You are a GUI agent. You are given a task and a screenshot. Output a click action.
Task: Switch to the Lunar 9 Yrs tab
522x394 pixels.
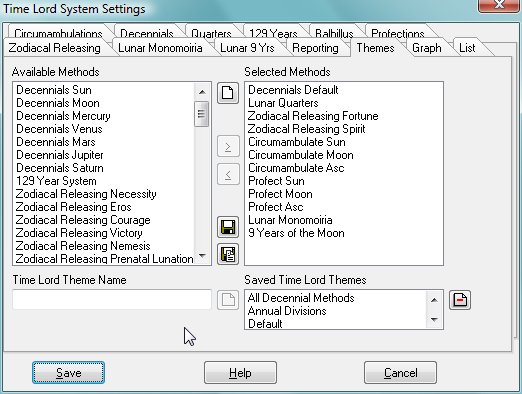247,48
